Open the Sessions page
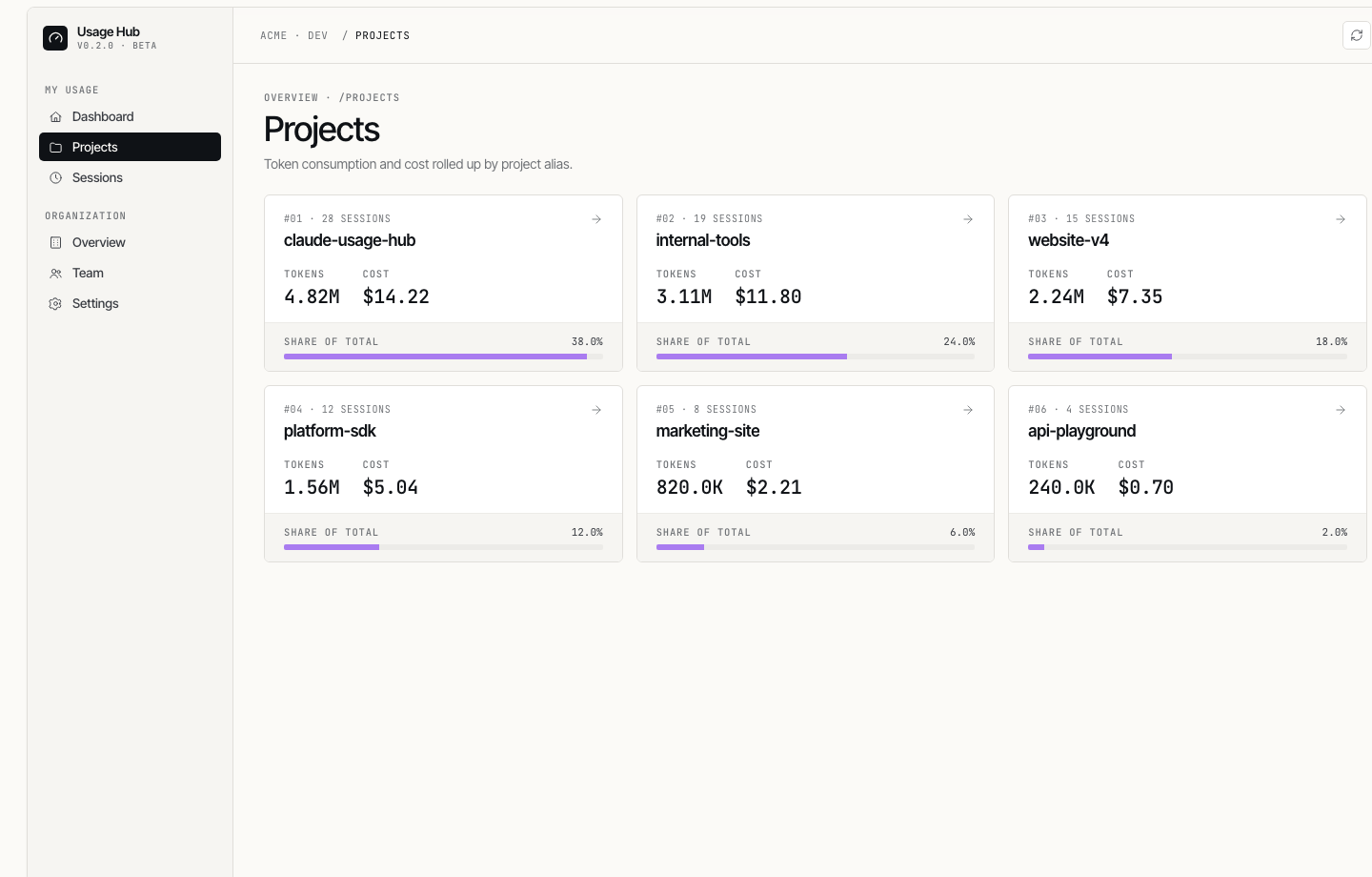Screen dimensions: 1372x877 tap(130, 177)
